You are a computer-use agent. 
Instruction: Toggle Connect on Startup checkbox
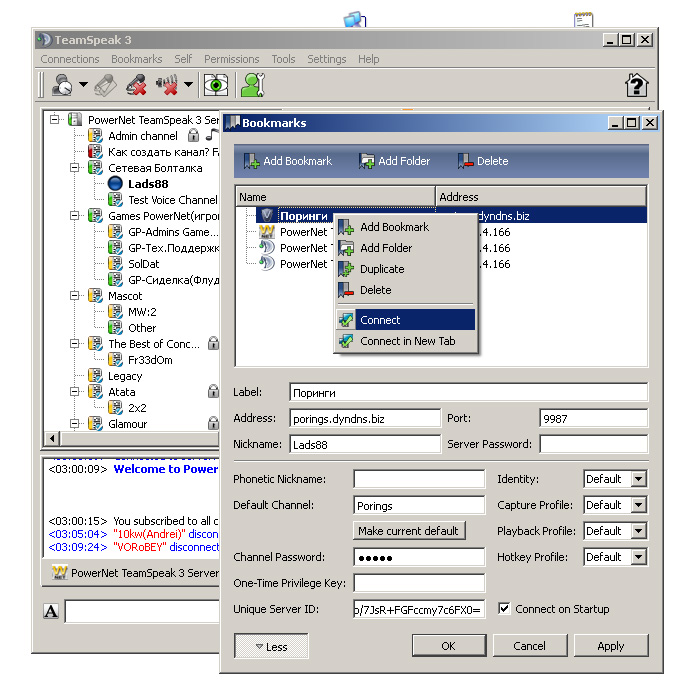pyautogui.click(x=504, y=608)
